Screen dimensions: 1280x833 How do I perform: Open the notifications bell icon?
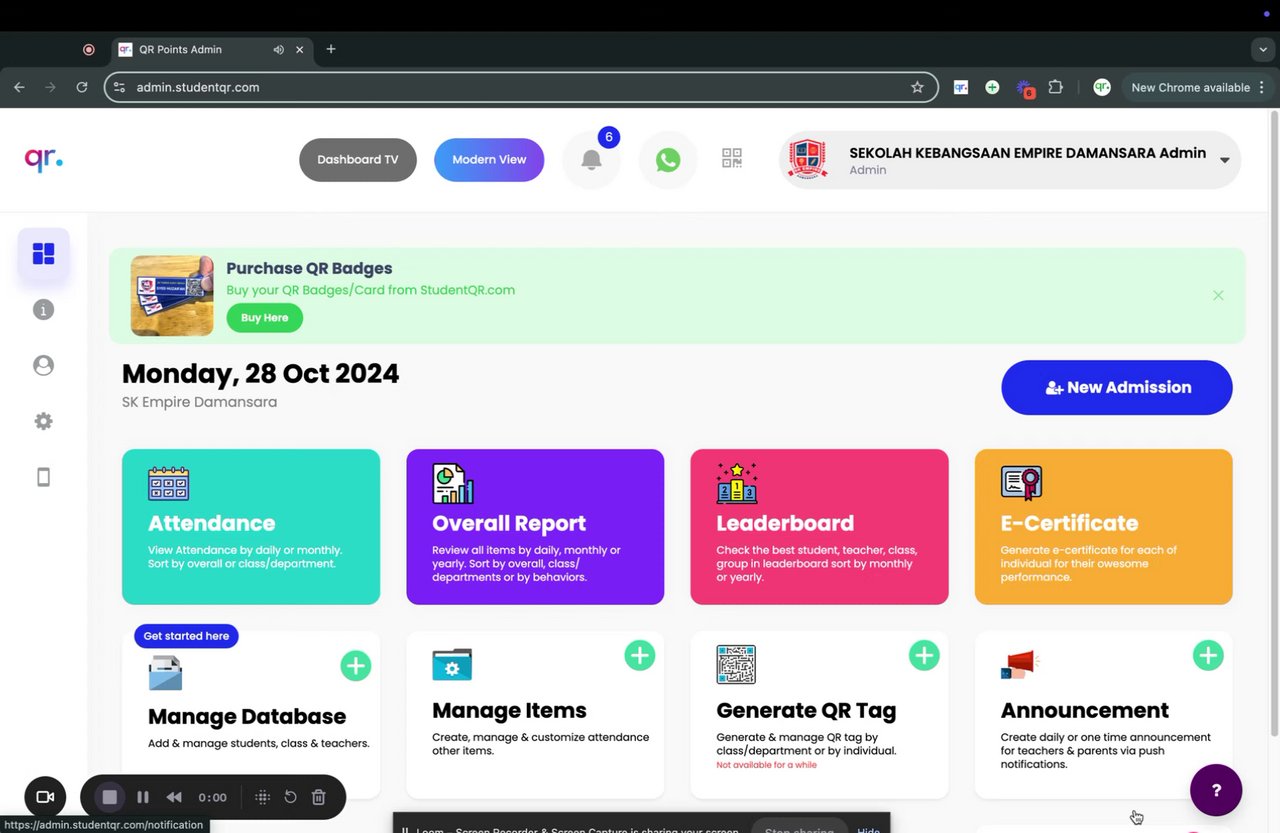[591, 160]
